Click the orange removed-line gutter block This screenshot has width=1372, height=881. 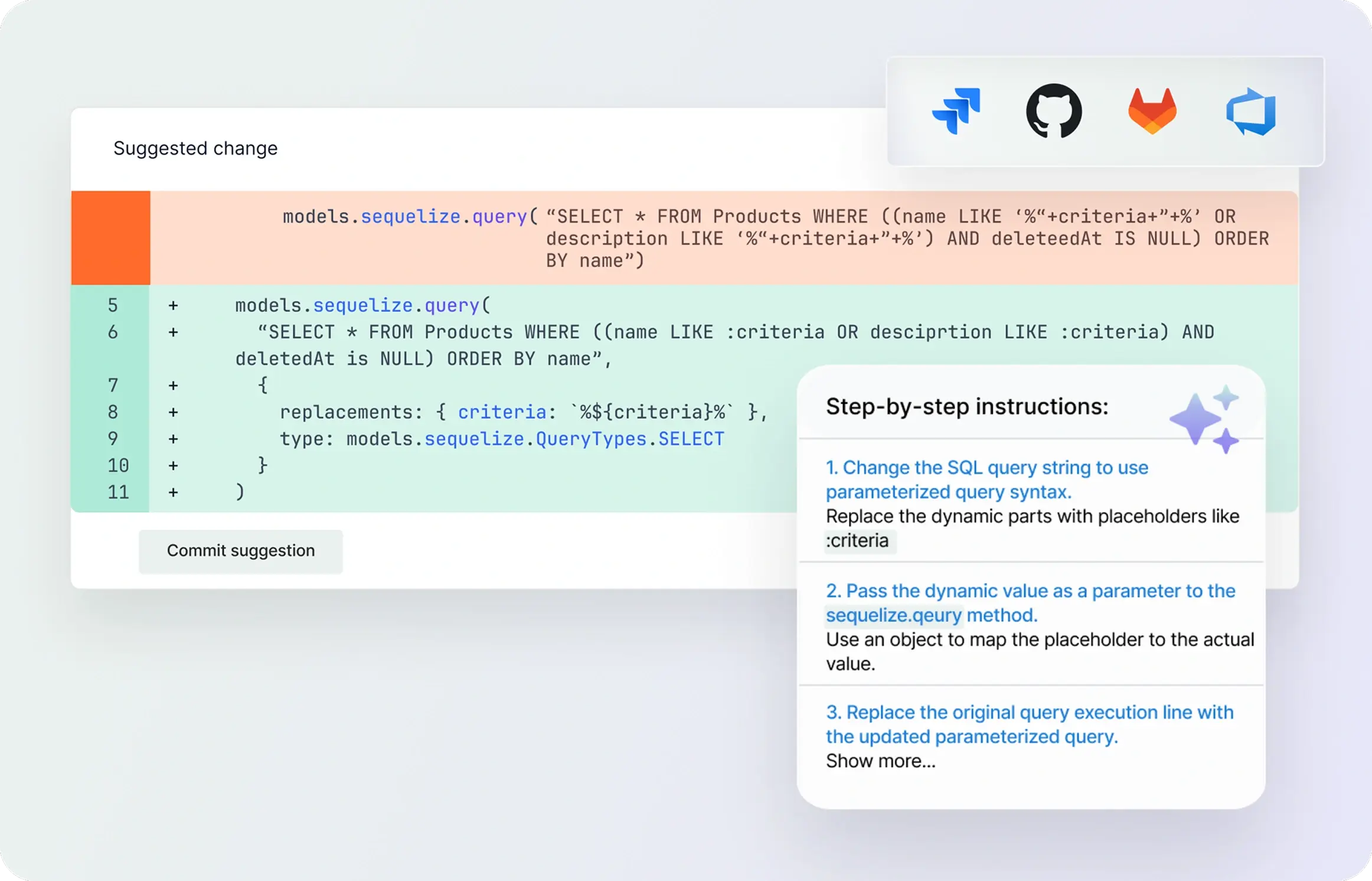point(111,238)
